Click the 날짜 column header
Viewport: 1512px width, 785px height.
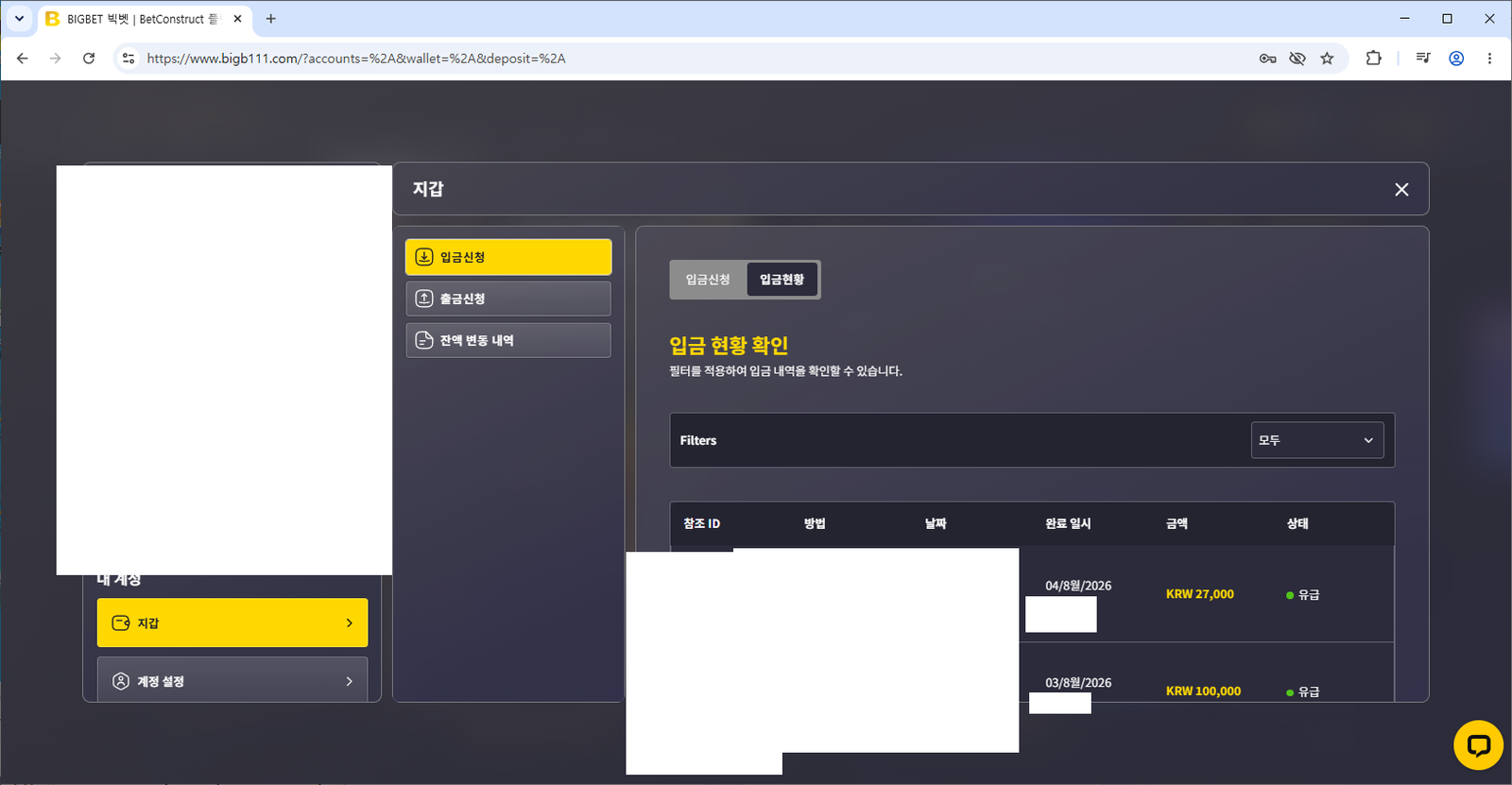click(936, 523)
